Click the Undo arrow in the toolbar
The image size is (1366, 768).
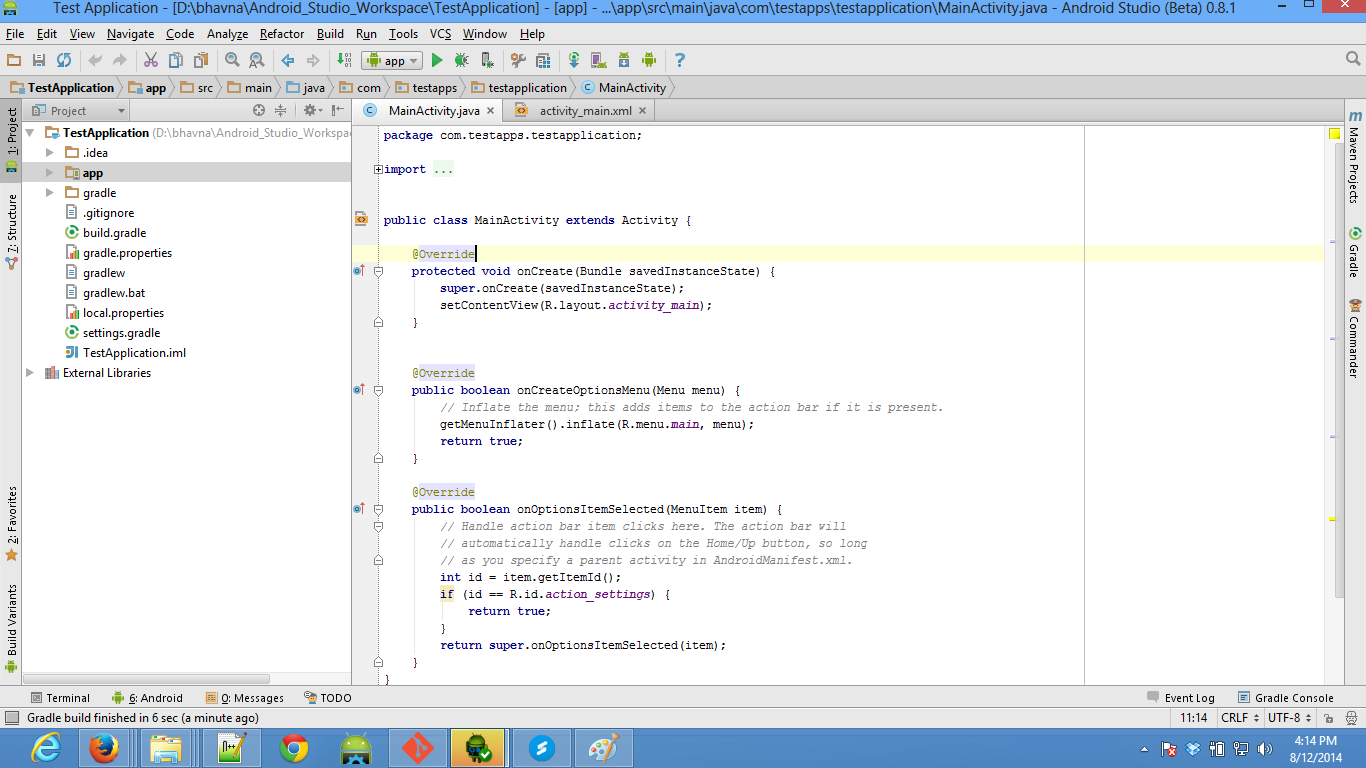point(95,61)
